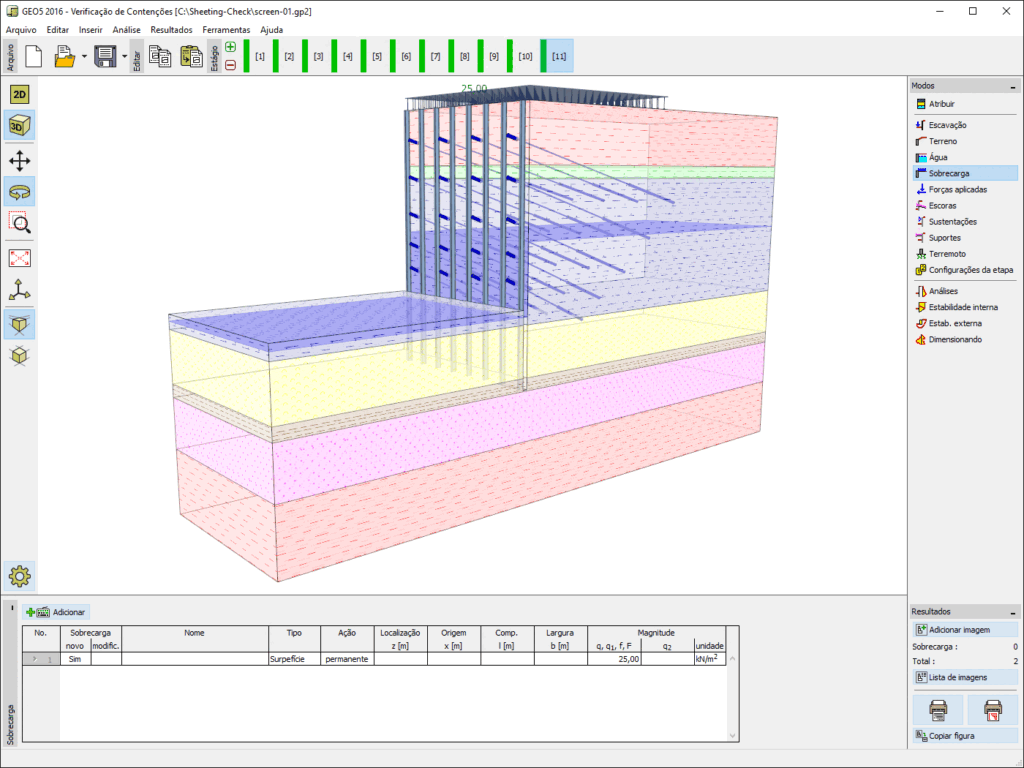The image size is (1024, 768).
Task: Expand the save options dropdown arrow
Action: pos(124,56)
